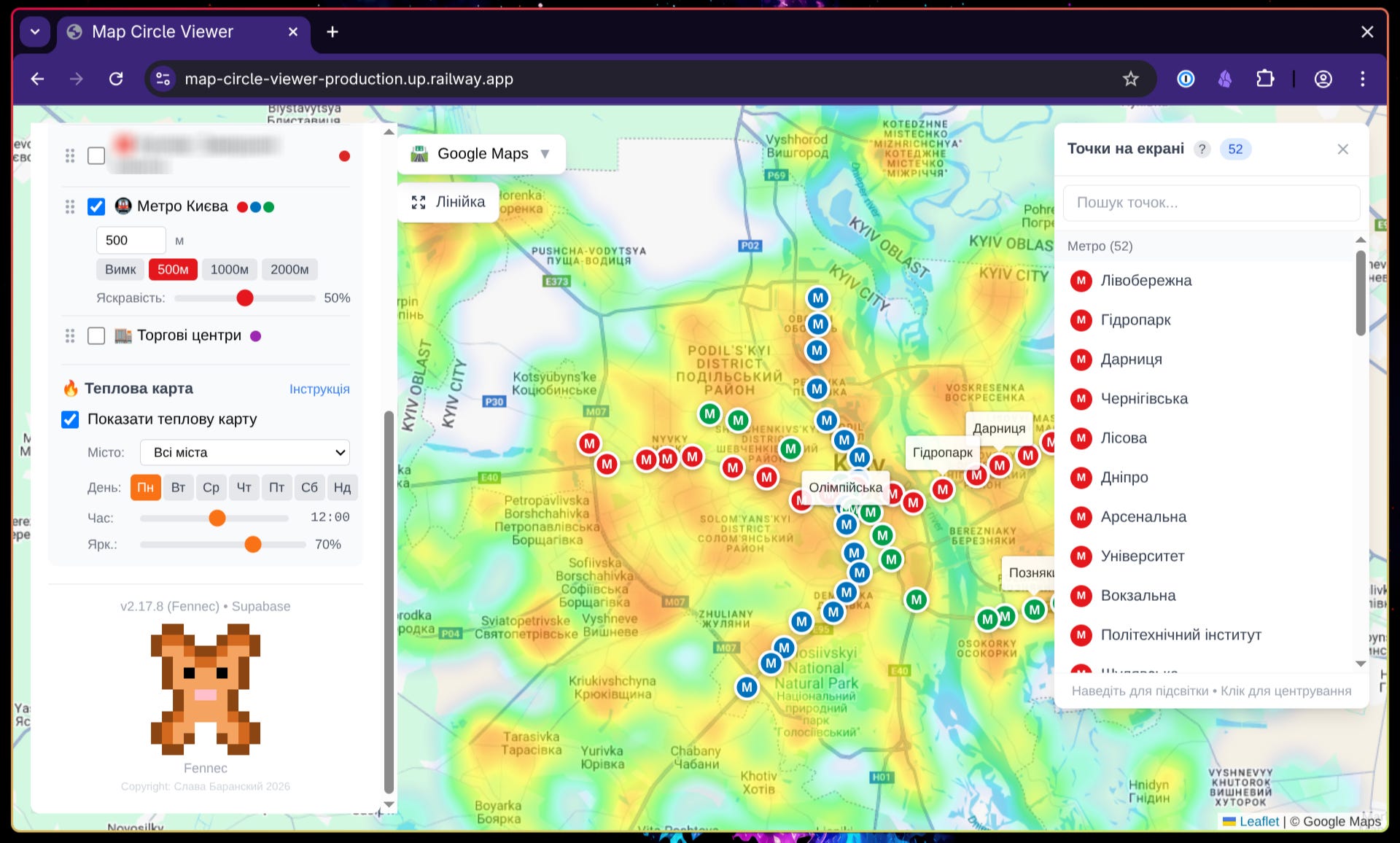Uncheck the Метро Києва layer checkbox

(96, 206)
